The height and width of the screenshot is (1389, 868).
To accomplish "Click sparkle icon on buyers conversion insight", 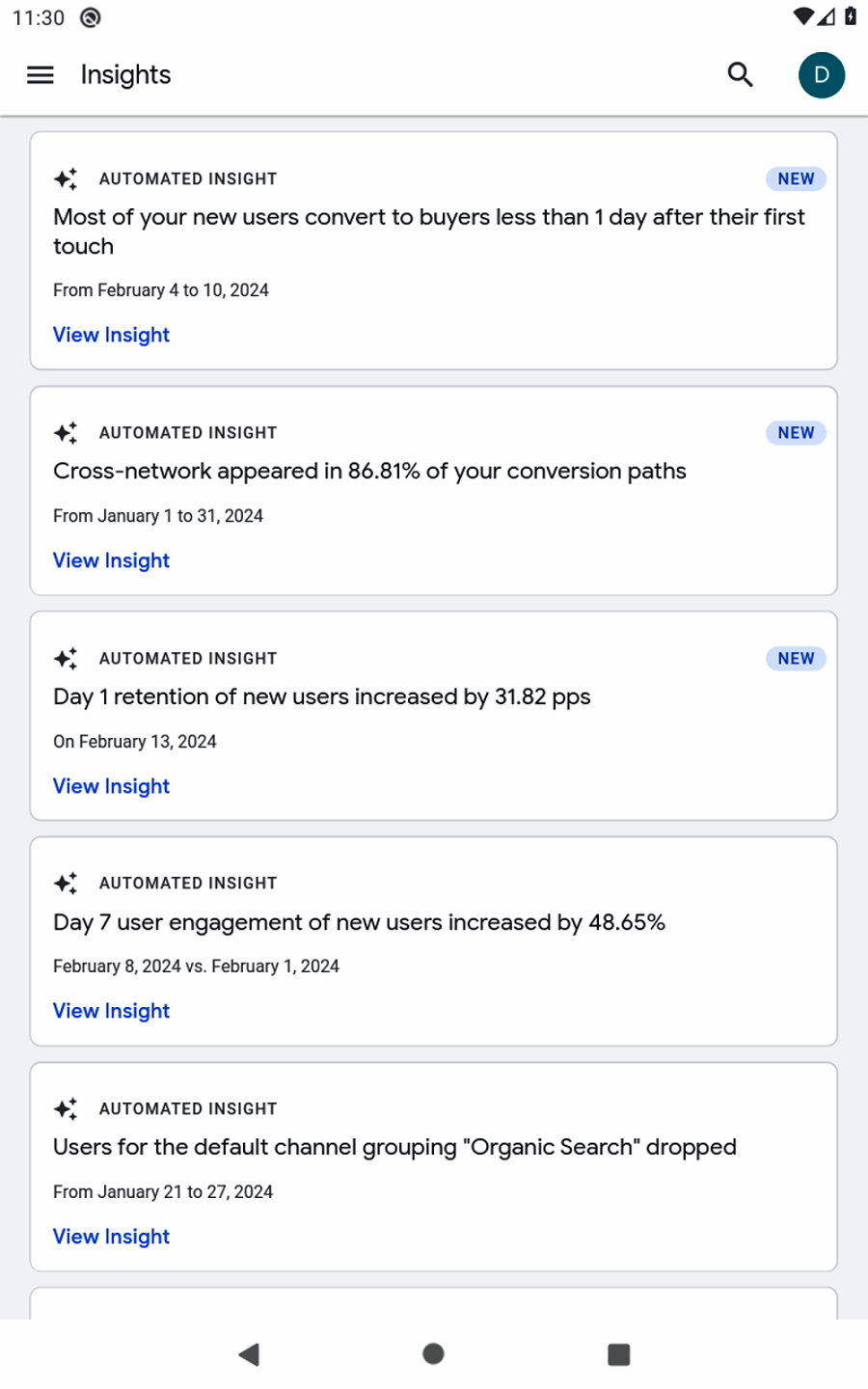I will coord(66,179).
